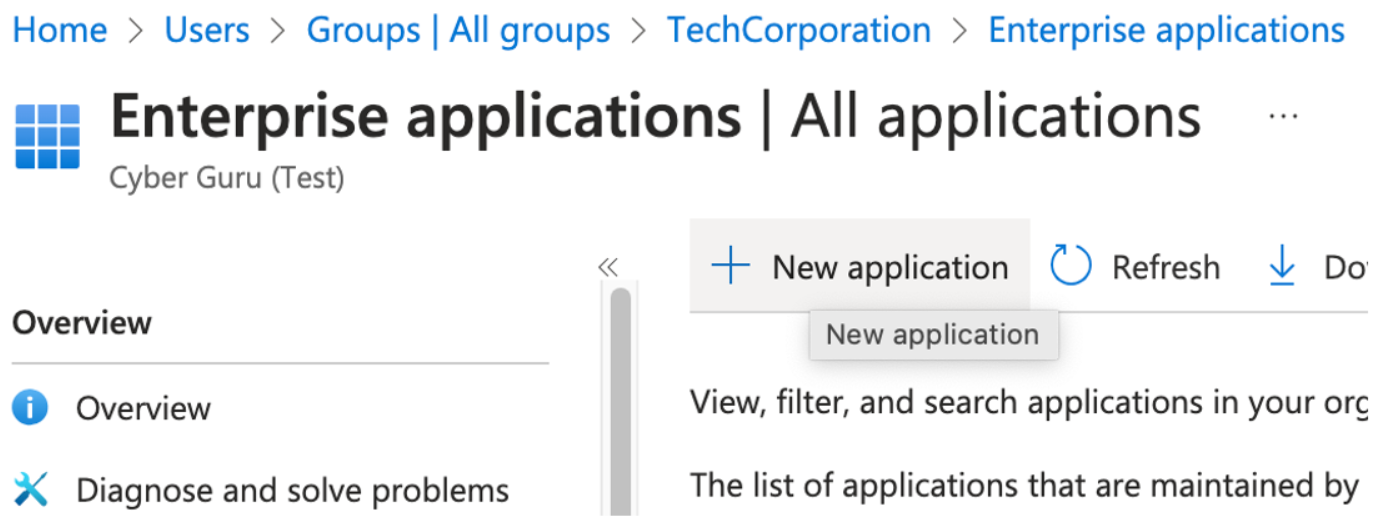Refresh the applications list
The image size is (1388, 525).
[x=1135, y=267]
